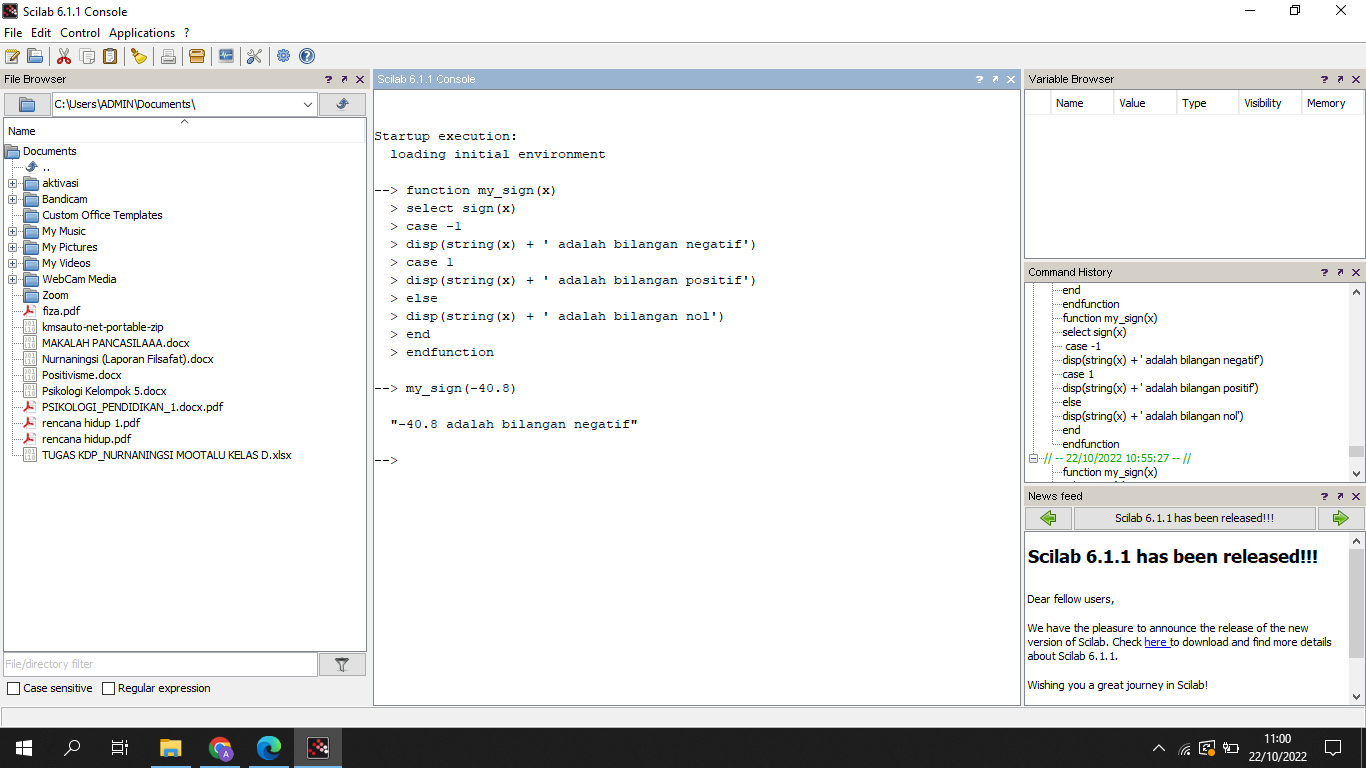This screenshot has height=768, width=1366.
Task: Click the Command History vertical scrollbar
Action: click(x=1356, y=382)
